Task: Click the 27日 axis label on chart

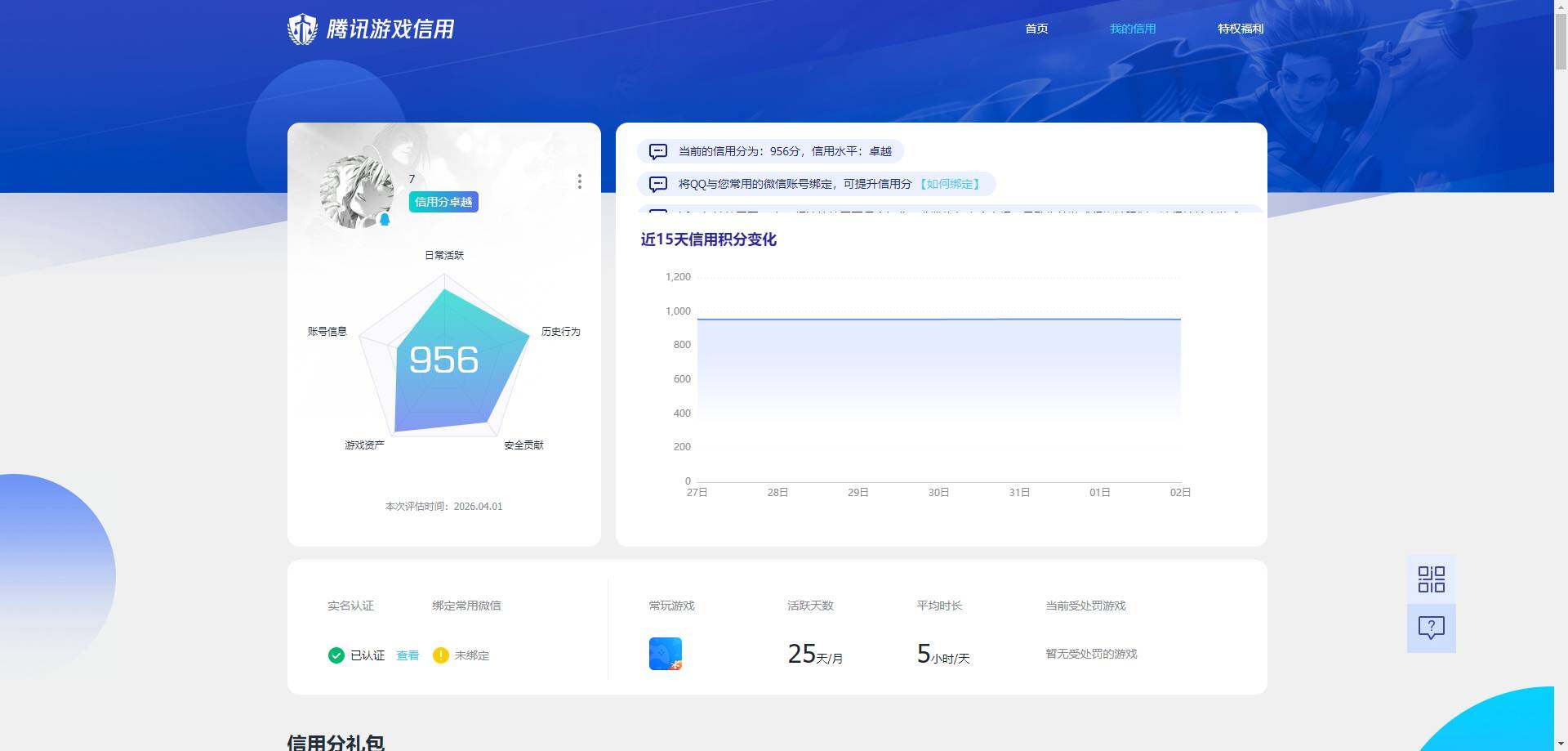Action: 697,493
